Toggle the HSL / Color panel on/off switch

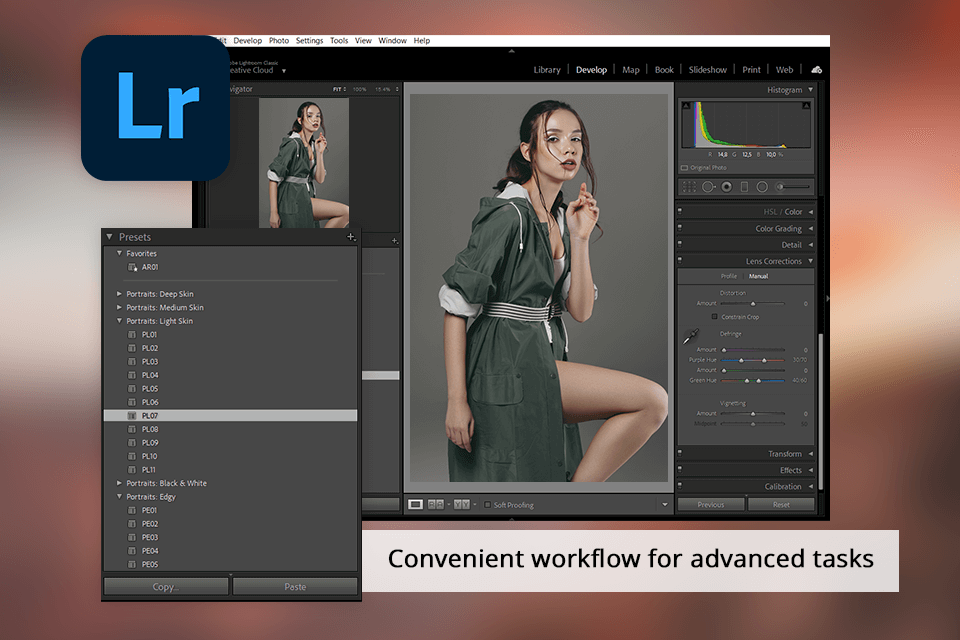[x=680, y=211]
